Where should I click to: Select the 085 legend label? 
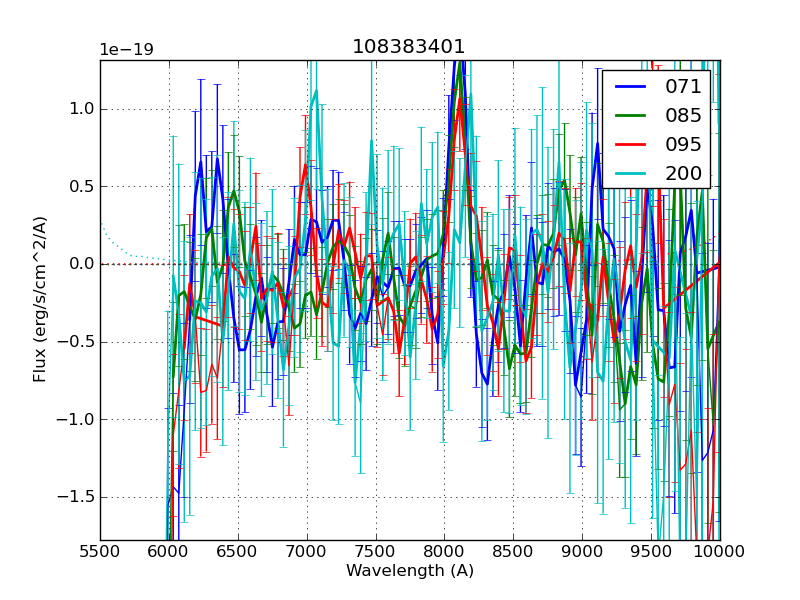683,115
